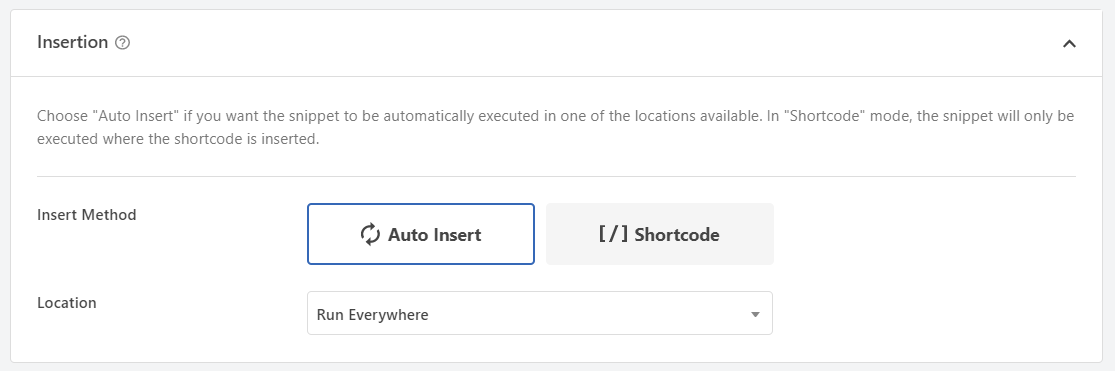Click the circular arrows icon on Auto Insert

[370, 235]
